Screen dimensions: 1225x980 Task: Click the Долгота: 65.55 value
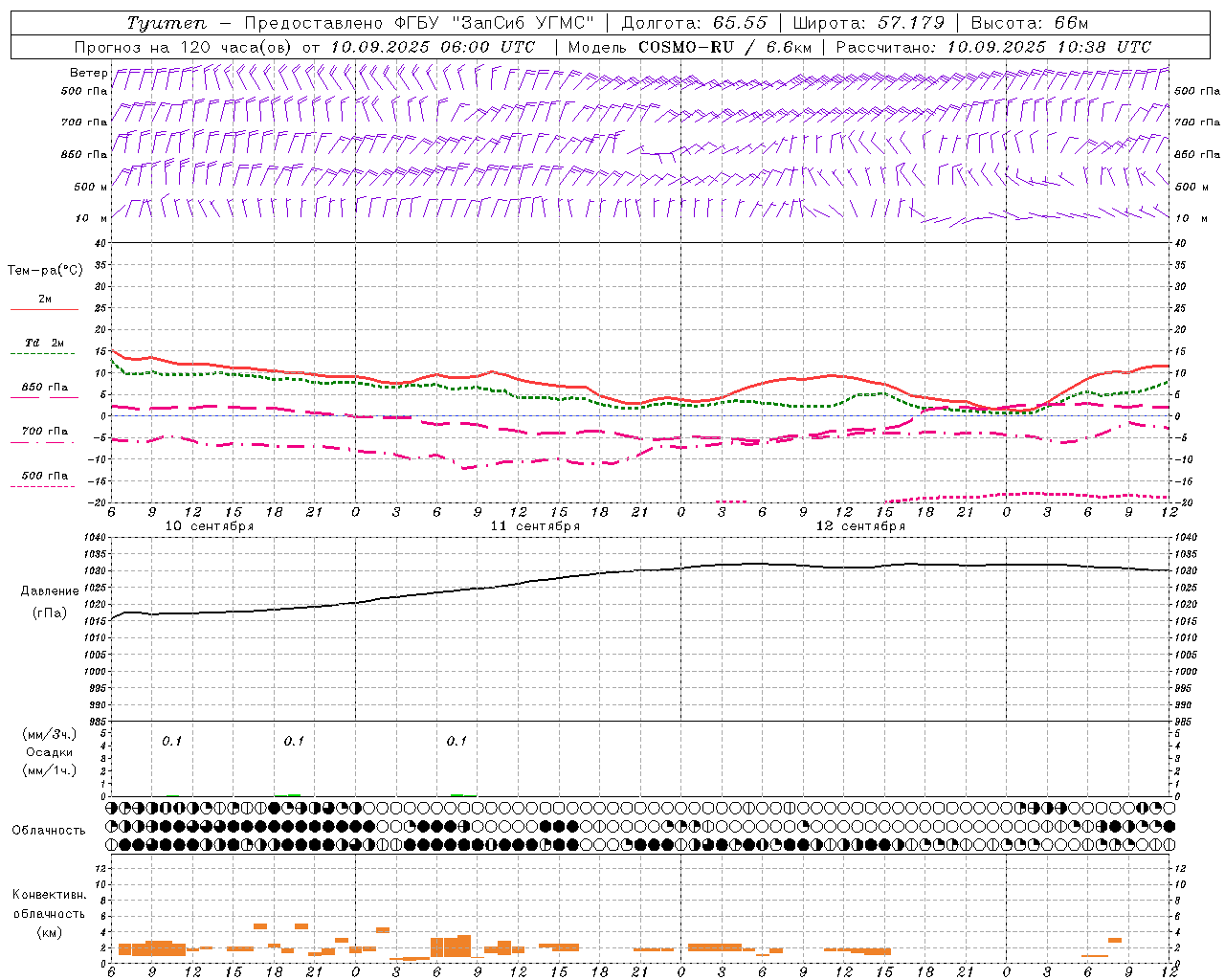(x=694, y=23)
